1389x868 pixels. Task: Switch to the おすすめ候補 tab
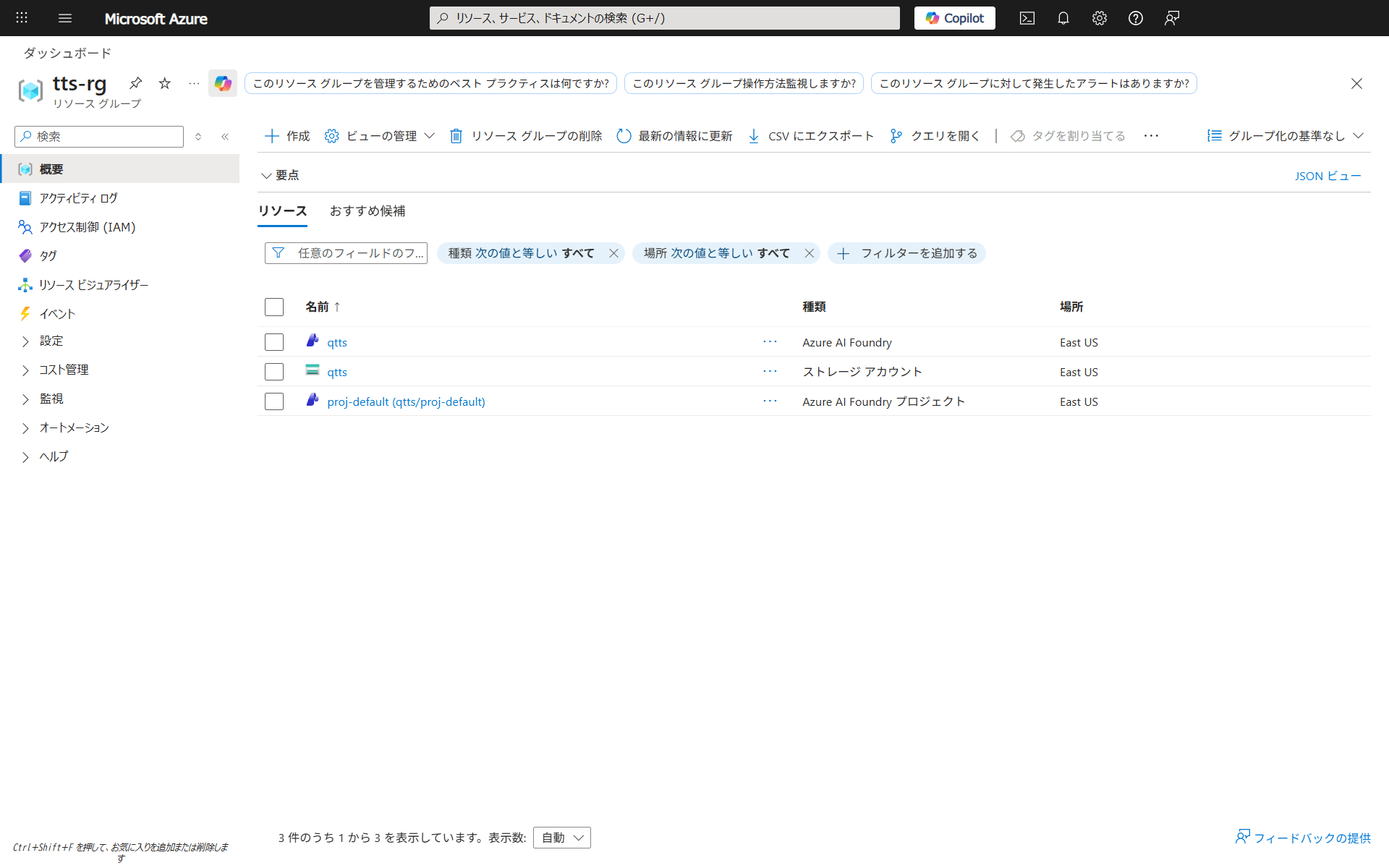pyautogui.click(x=368, y=210)
